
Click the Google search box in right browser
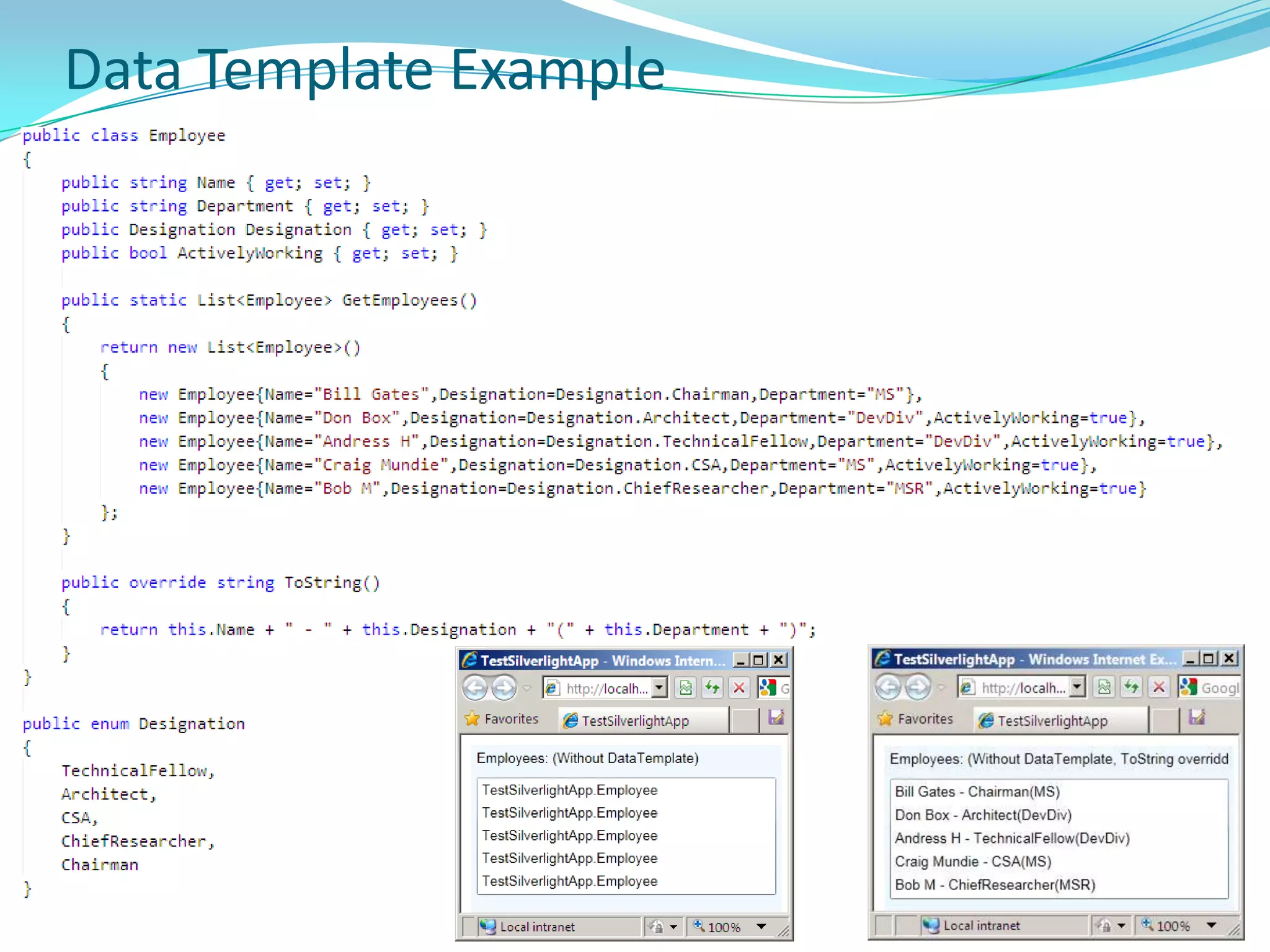coord(1219,687)
